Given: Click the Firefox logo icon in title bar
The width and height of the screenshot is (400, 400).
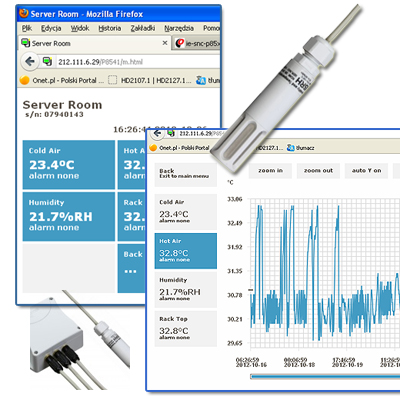Looking at the screenshot, I should click(x=24, y=13).
